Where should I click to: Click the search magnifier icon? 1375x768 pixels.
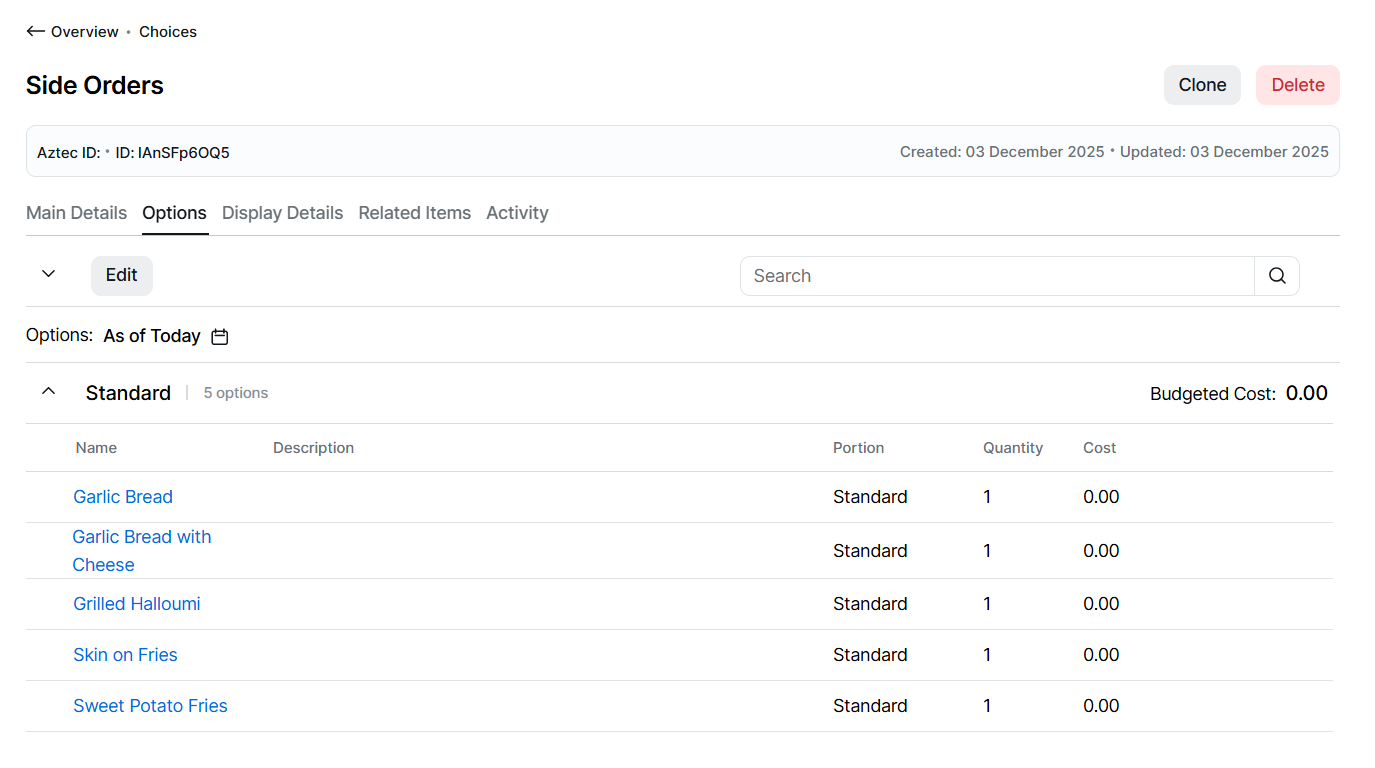(x=1276, y=276)
